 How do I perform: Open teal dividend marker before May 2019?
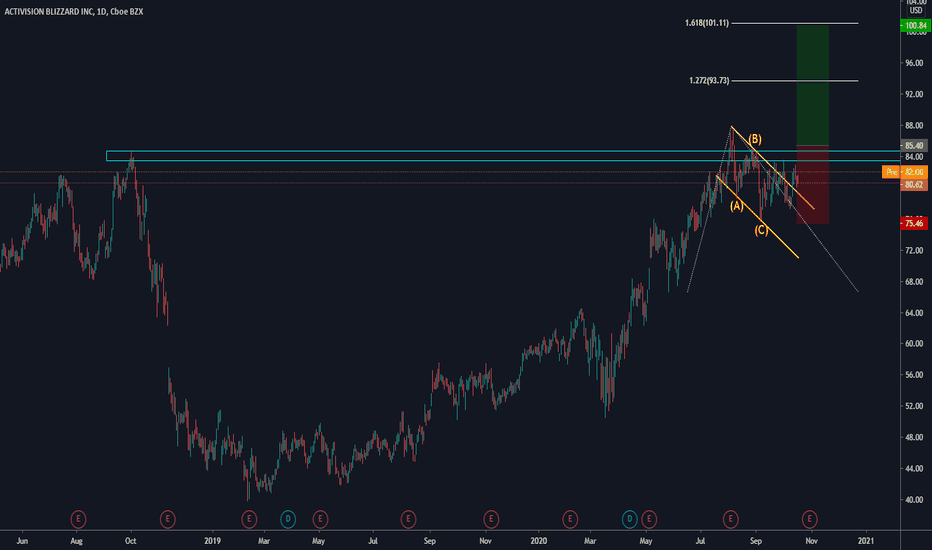(288, 519)
